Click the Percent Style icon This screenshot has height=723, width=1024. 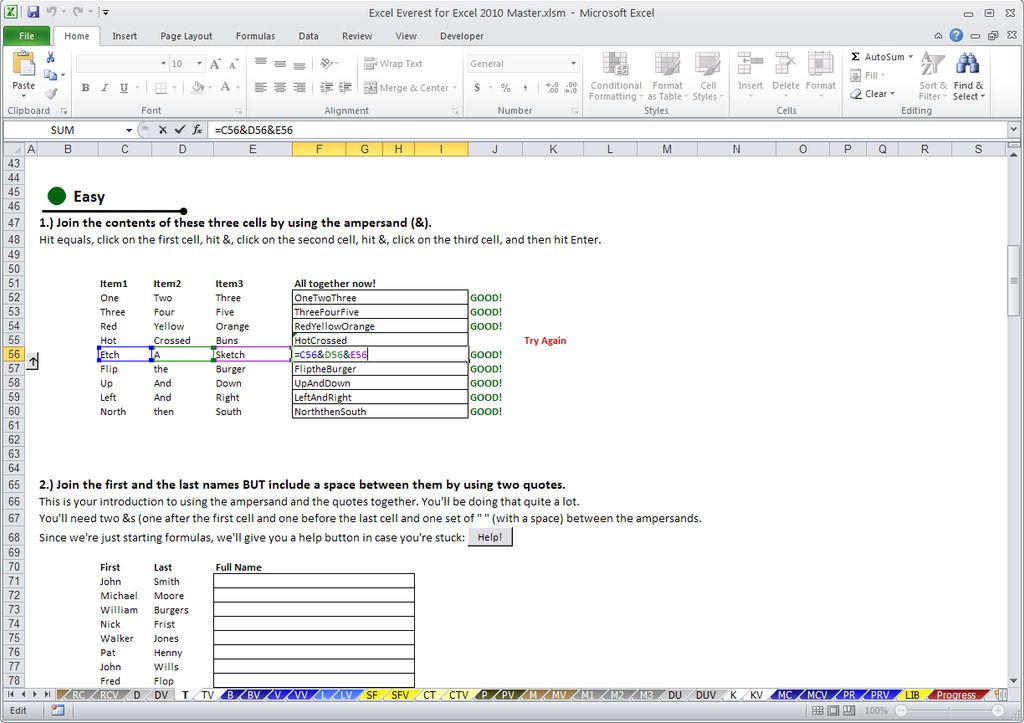tap(505, 88)
